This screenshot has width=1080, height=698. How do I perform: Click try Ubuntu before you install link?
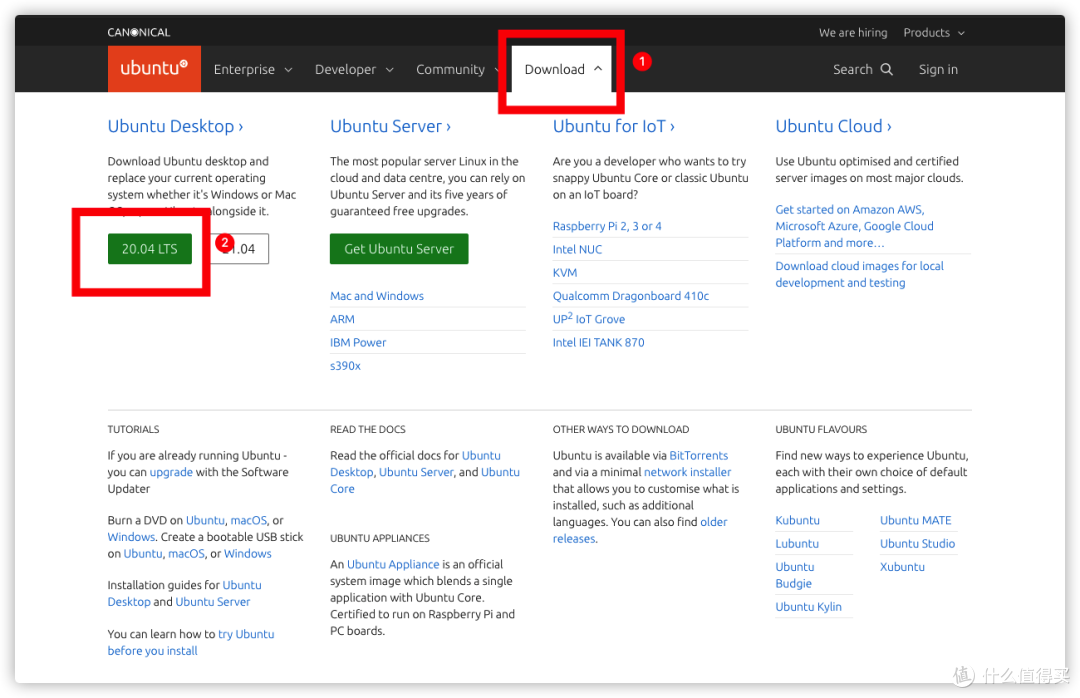coord(191,642)
